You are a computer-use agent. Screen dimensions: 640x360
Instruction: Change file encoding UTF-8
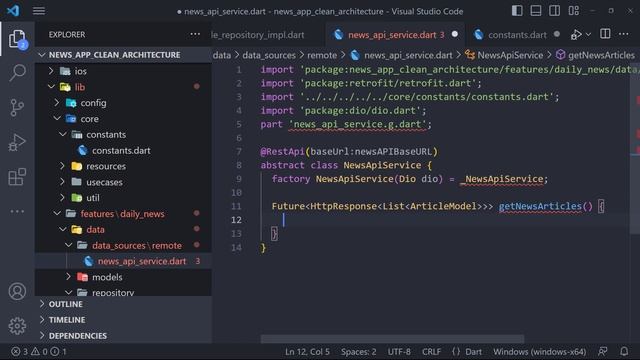[399, 351]
